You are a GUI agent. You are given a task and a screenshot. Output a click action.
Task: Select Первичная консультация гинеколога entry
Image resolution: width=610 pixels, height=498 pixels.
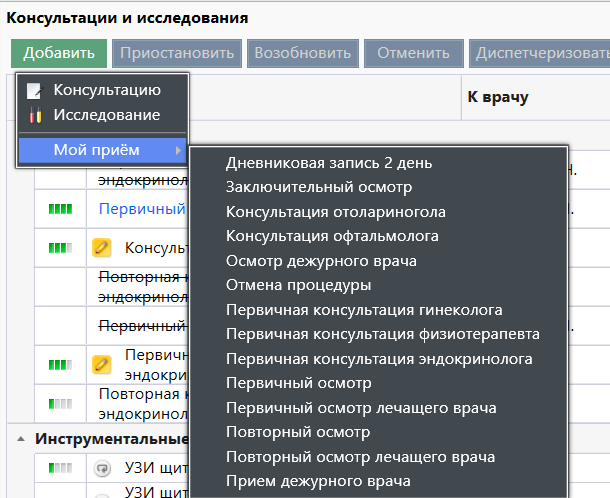pyautogui.click(x=364, y=310)
